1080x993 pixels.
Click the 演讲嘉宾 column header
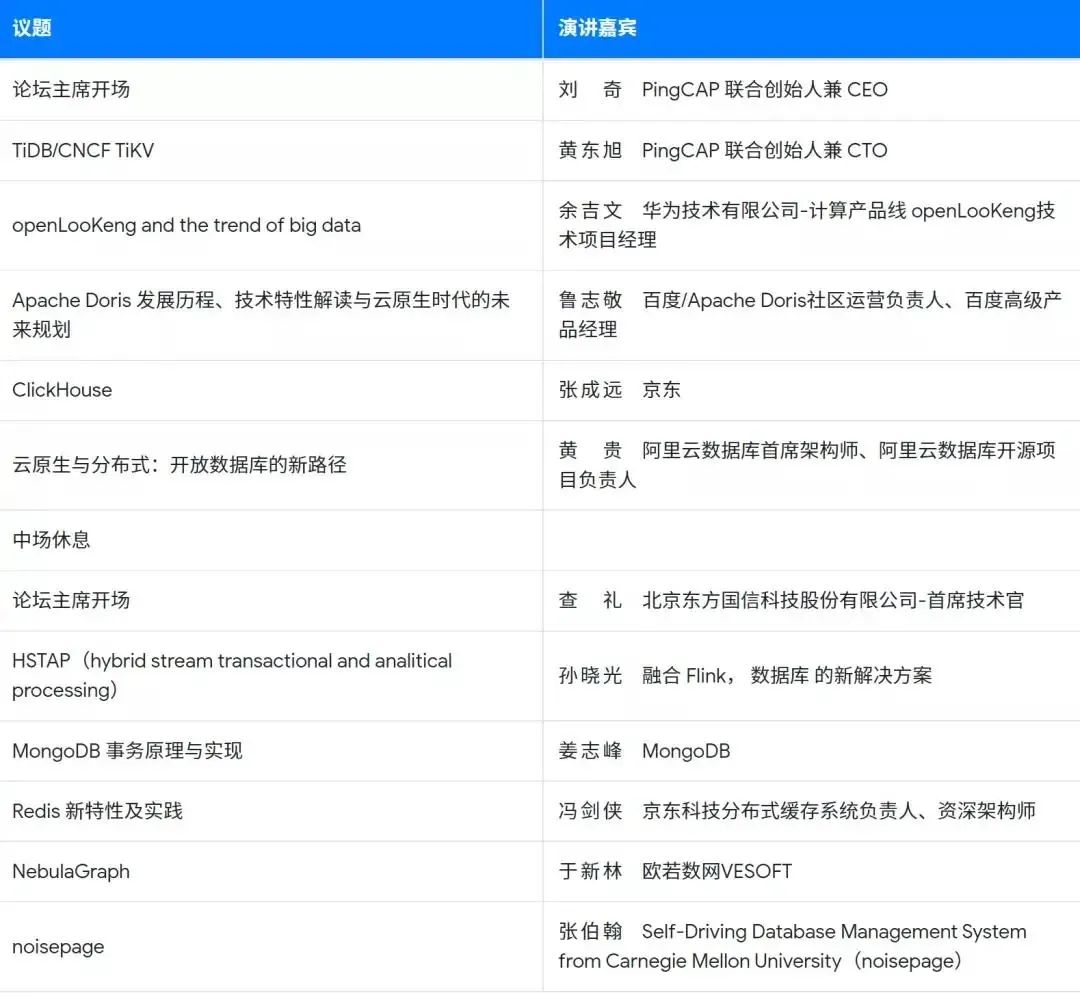pos(811,28)
